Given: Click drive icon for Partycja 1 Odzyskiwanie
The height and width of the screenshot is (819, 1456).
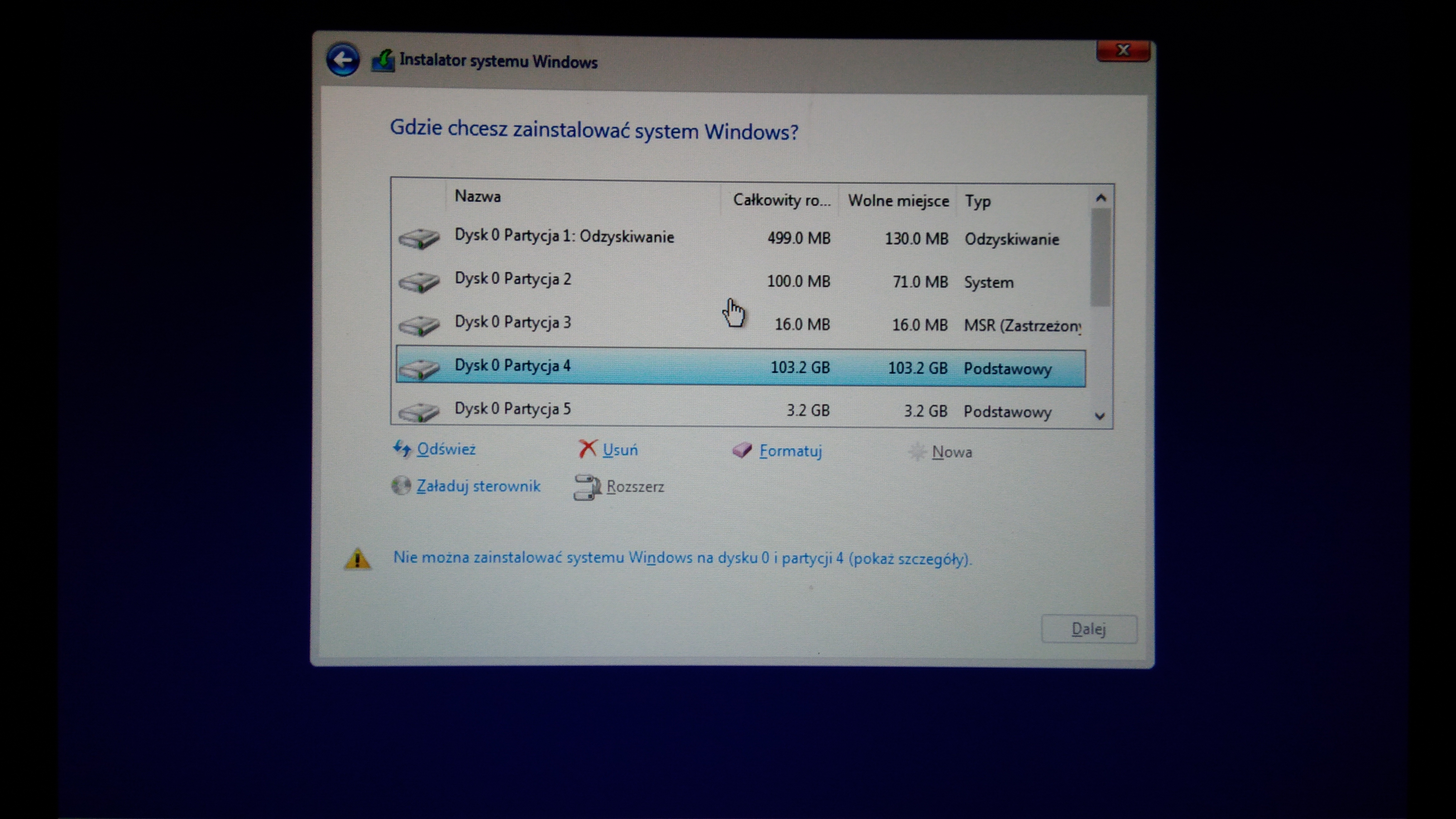Looking at the screenshot, I should 419,238.
